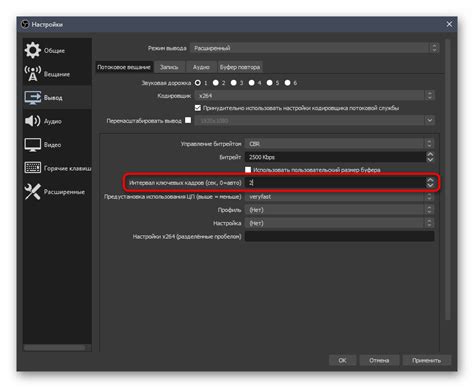Open the Настройка dropdown
The image size is (474, 388).
[x=339, y=223]
